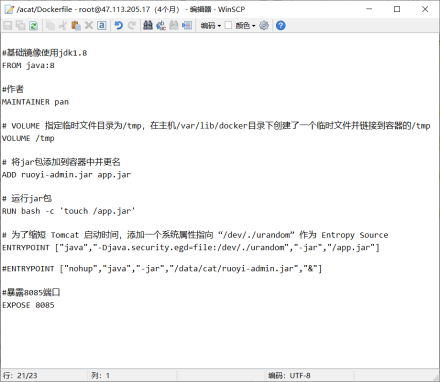Open the 颜色 color dropdown
The width and height of the screenshot is (441, 382).
tap(246, 25)
